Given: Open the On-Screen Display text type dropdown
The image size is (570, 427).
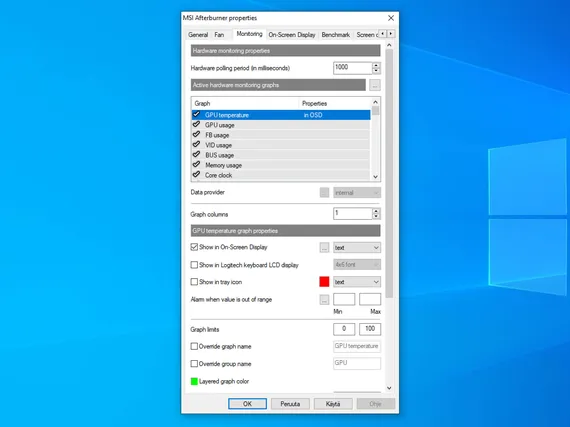Looking at the screenshot, I should tap(357, 247).
